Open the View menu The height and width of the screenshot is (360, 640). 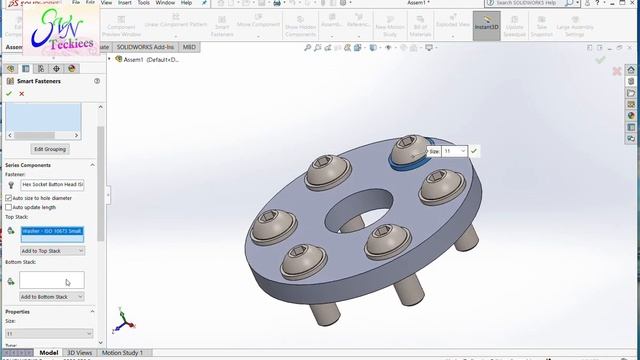pyautogui.click(x=106, y=2)
